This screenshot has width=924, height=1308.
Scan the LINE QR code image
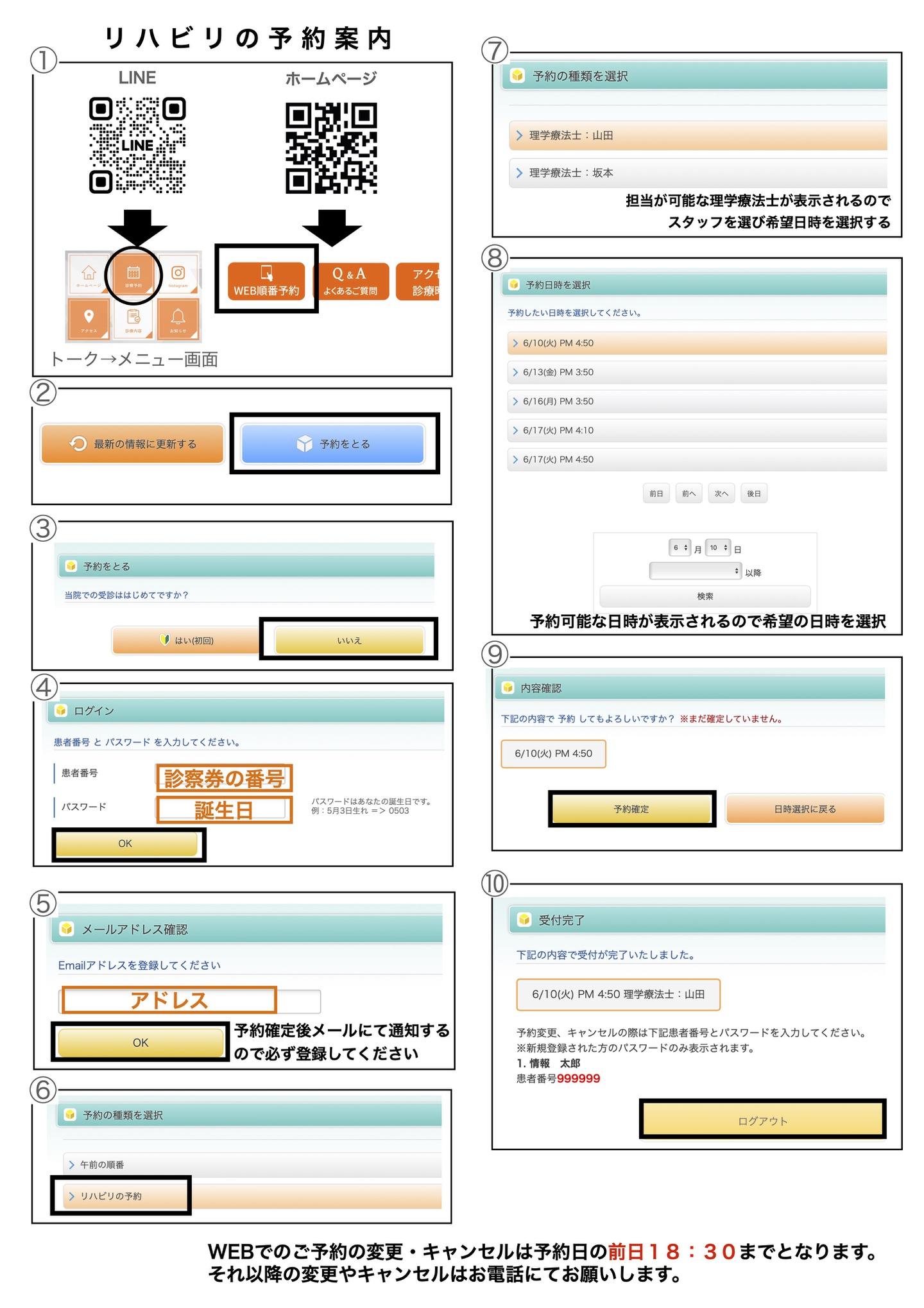pyautogui.click(x=137, y=145)
